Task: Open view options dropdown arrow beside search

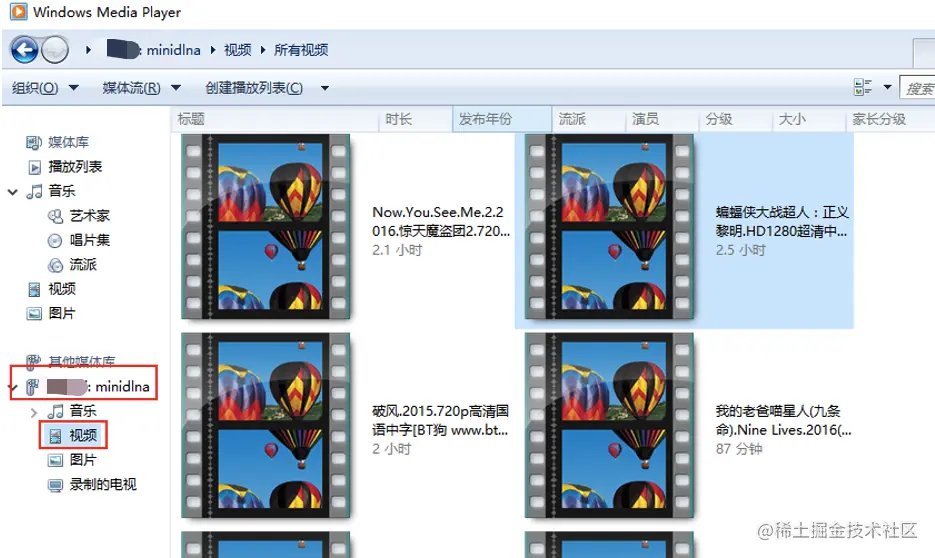Action: point(887,87)
